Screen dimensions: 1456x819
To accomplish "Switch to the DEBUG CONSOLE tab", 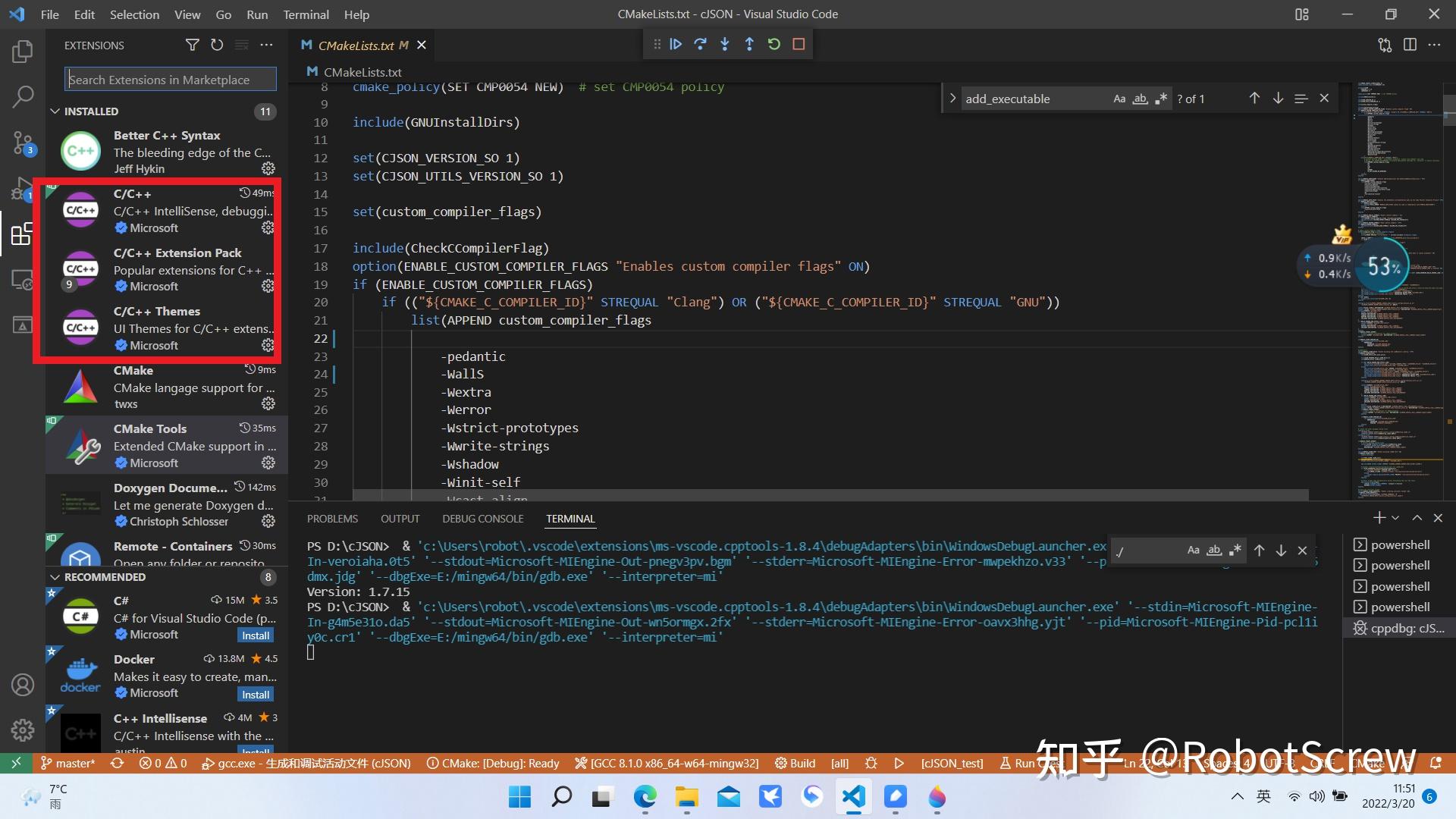I will (482, 519).
